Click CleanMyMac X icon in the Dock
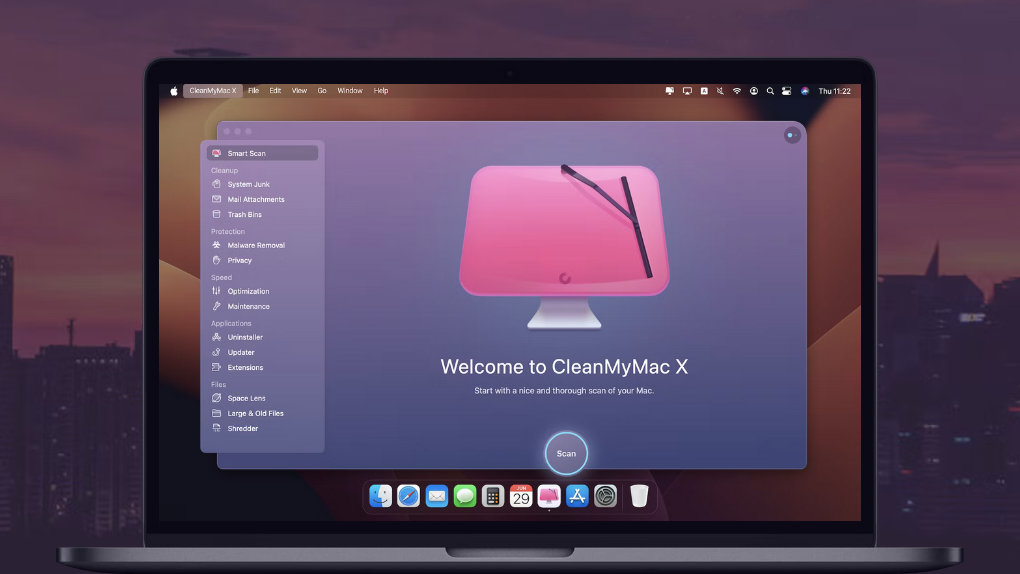Viewport: 1020px width, 574px height. [549, 496]
